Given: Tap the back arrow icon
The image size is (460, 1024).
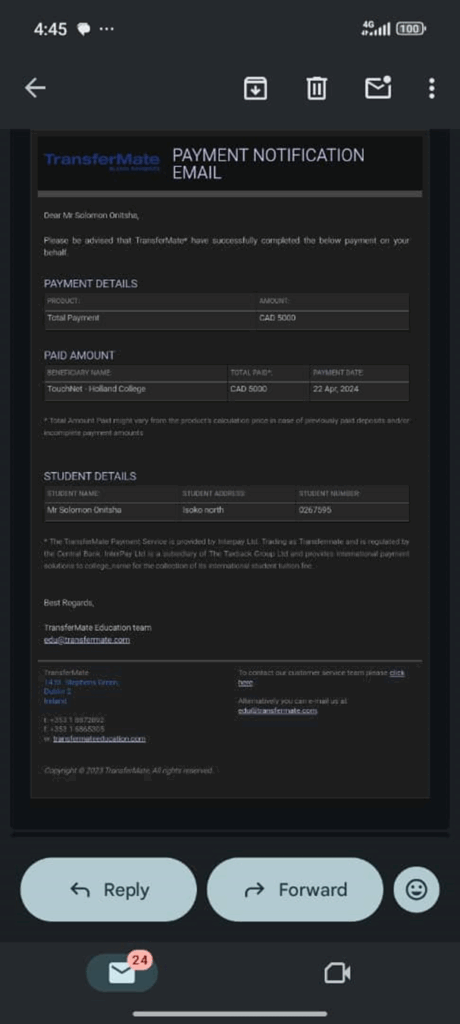Looking at the screenshot, I should [x=35, y=88].
